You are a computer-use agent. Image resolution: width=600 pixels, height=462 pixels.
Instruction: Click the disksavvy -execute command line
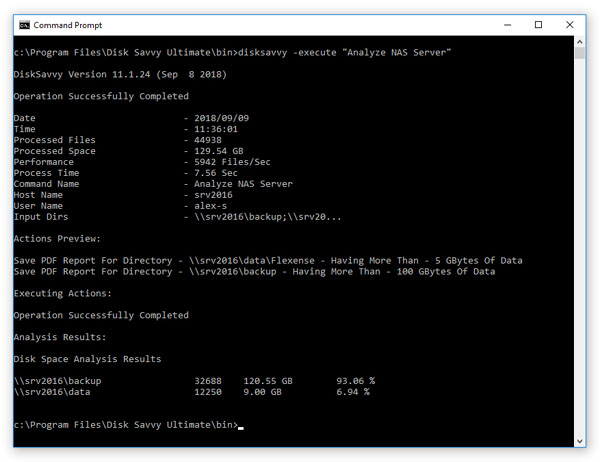pyautogui.click(x=232, y=52)
